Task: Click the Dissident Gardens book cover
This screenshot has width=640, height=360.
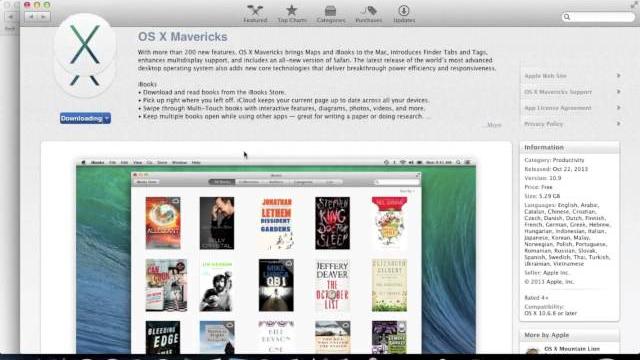Action: pos(276,223)
